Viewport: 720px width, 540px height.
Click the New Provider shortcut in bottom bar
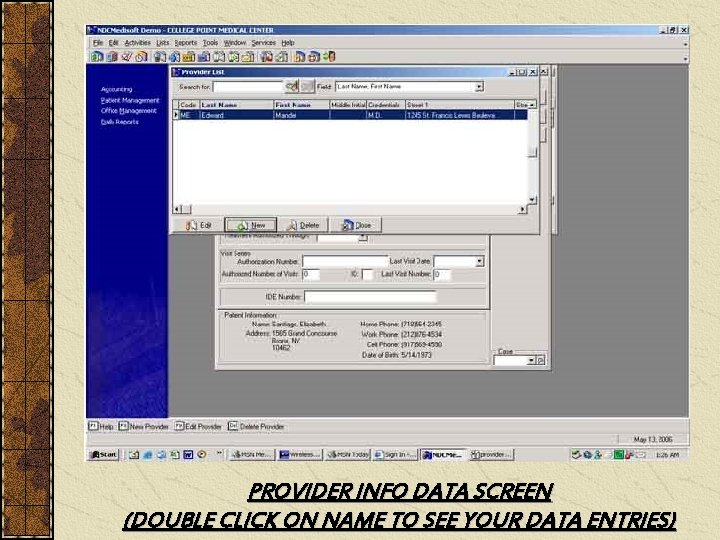click(144, 427)
